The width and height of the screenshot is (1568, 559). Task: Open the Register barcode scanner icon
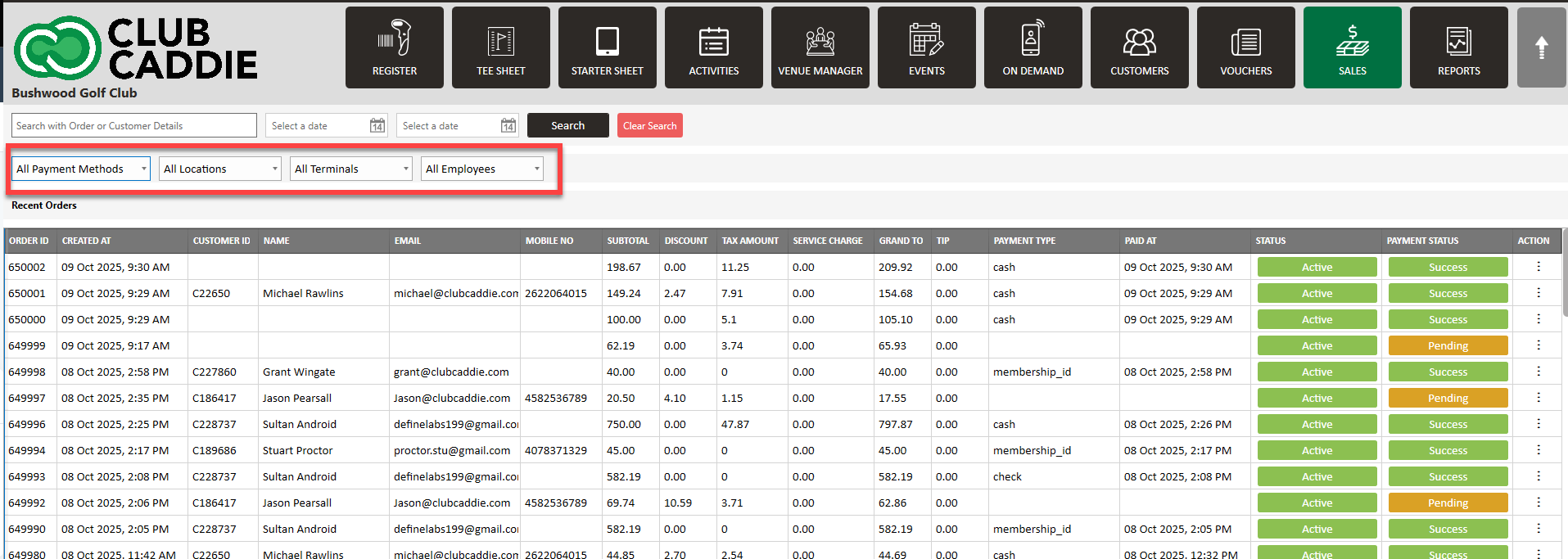click(x=395, y=39)
